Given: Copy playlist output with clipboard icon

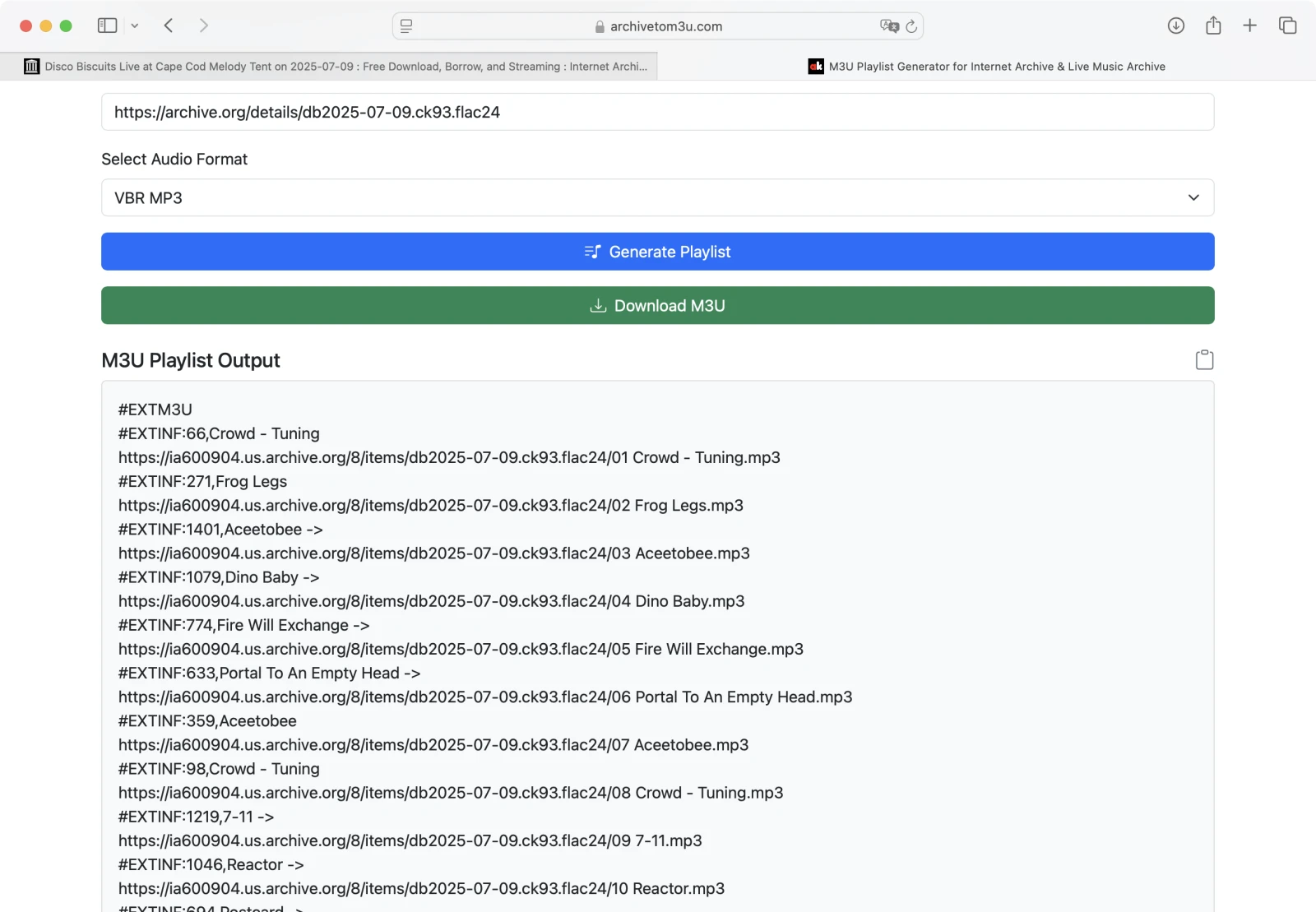Looking at the screenshot, I should pos(1204,360).
